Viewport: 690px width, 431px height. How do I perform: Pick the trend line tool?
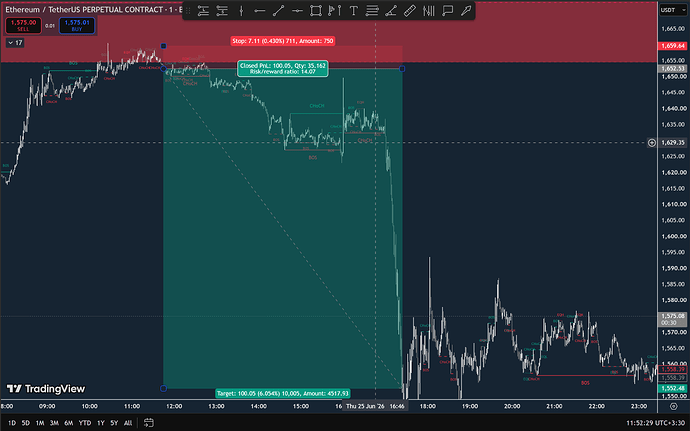pyautogui.click(x=278, y=11)
